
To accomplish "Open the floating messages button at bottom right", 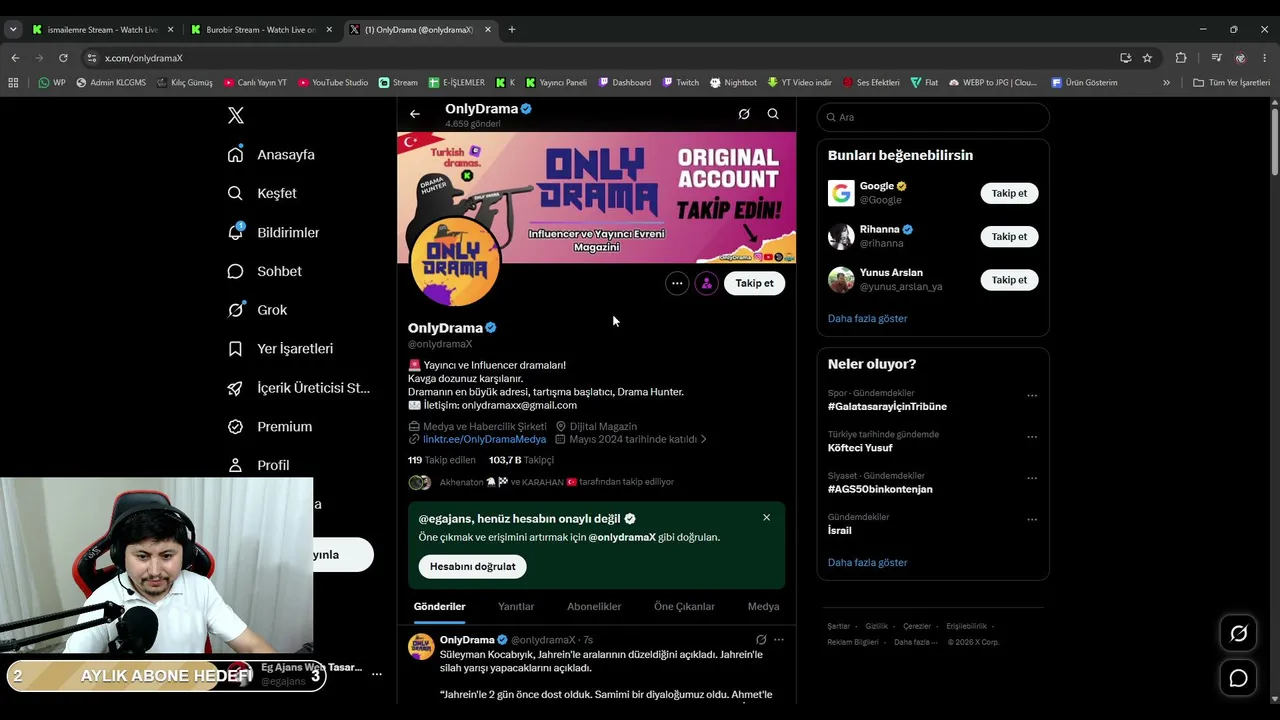I will click(1238, 678).
